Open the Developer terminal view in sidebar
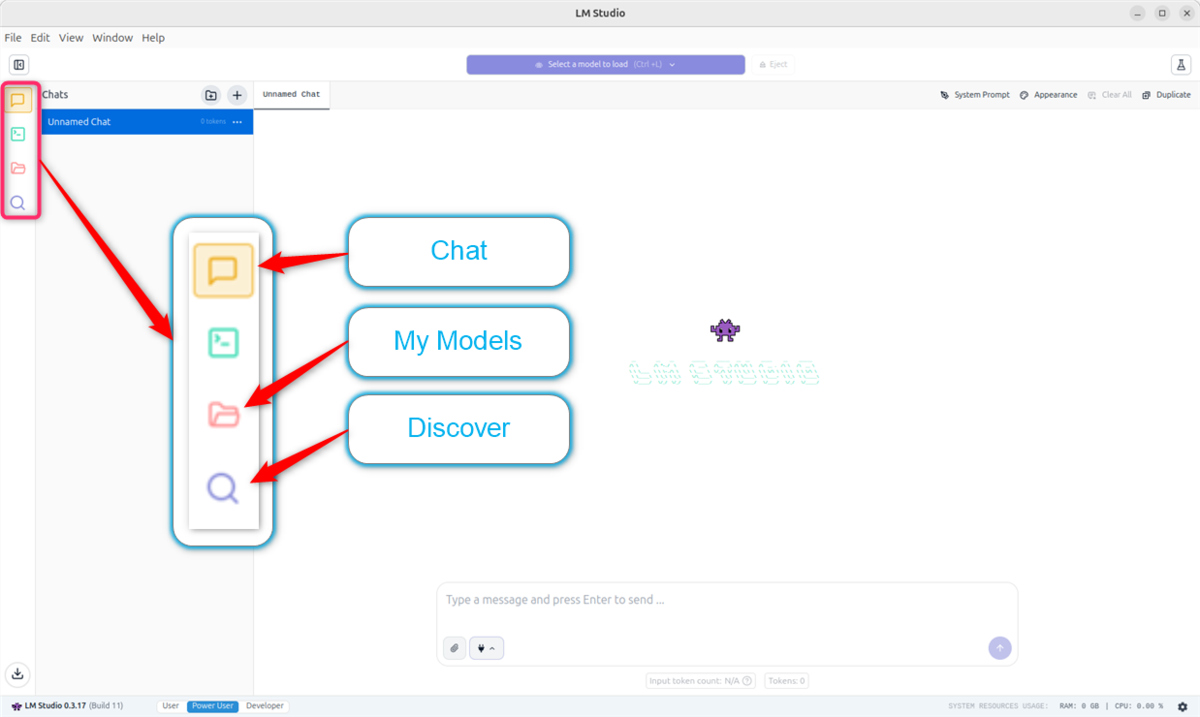 [18, 134]
